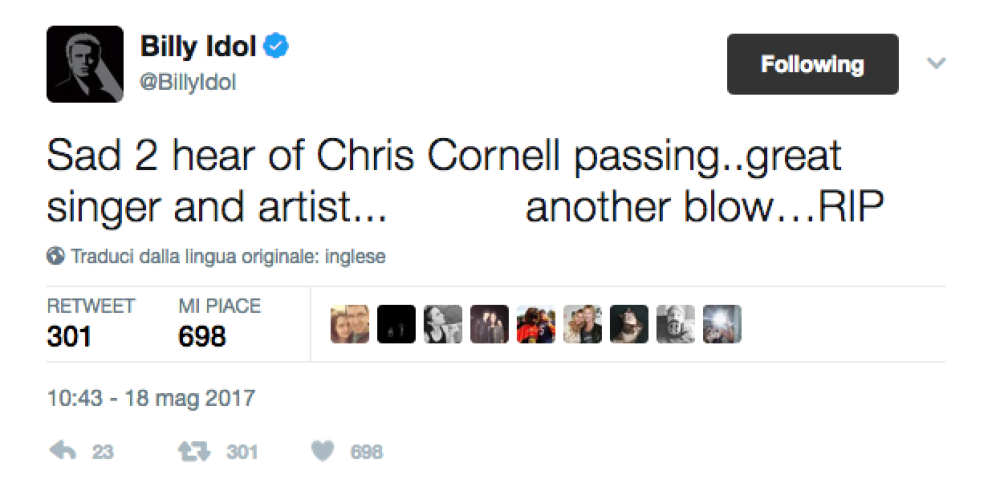1000x499 pixels.
Task: Click the @BillyIdol handle
Action: click(188, 83)
